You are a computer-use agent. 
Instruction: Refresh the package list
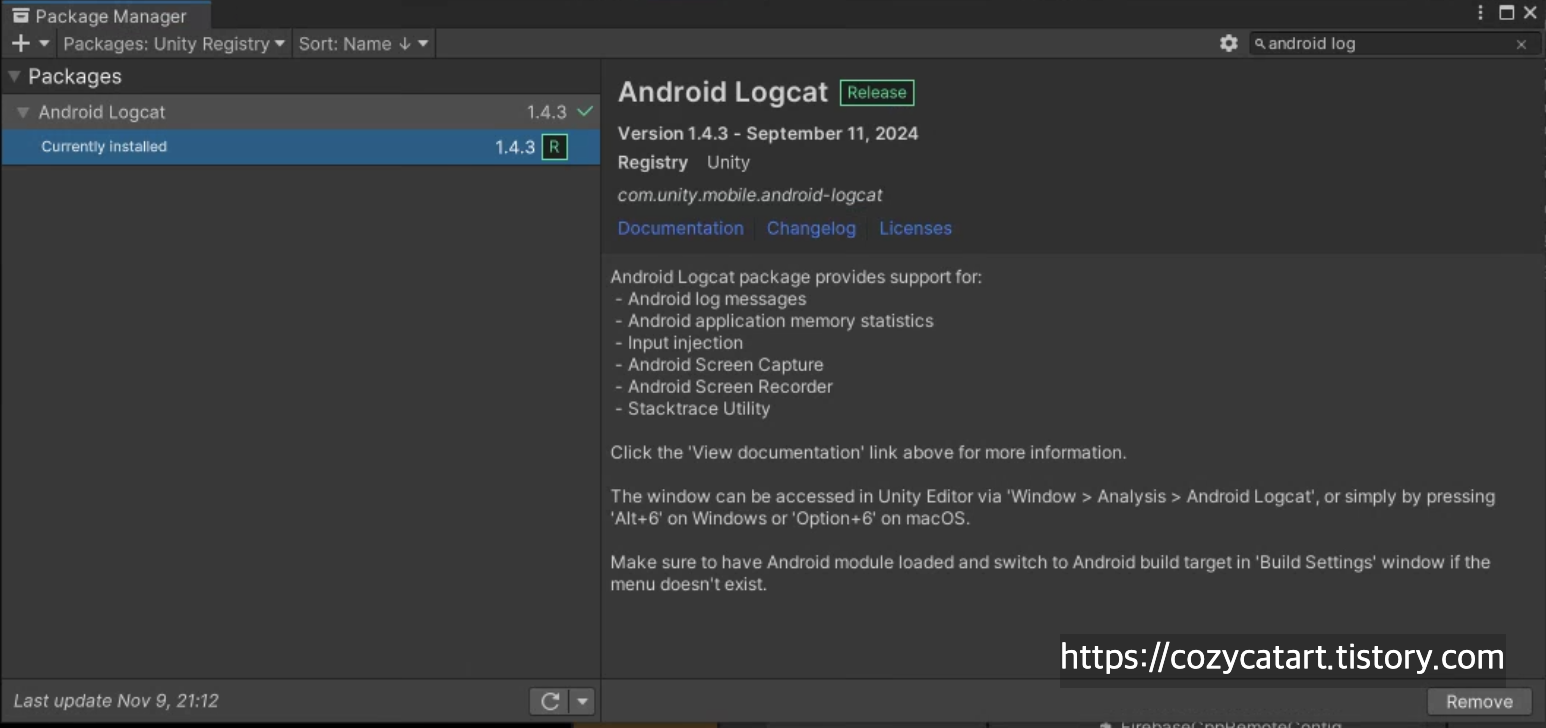(549, 701)
